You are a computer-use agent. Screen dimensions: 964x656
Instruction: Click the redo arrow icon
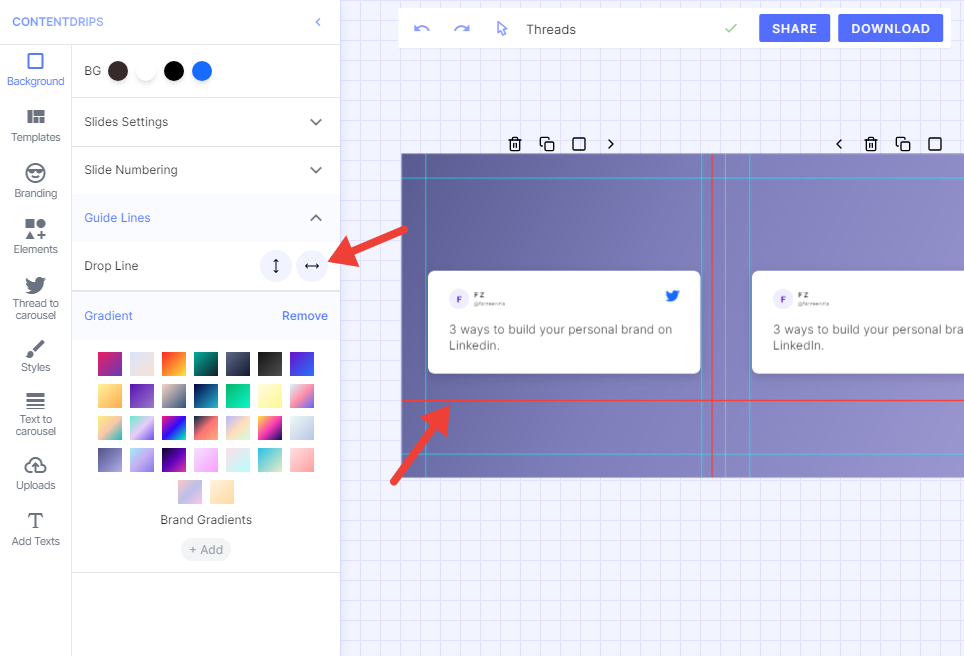[x=461, y=29]
